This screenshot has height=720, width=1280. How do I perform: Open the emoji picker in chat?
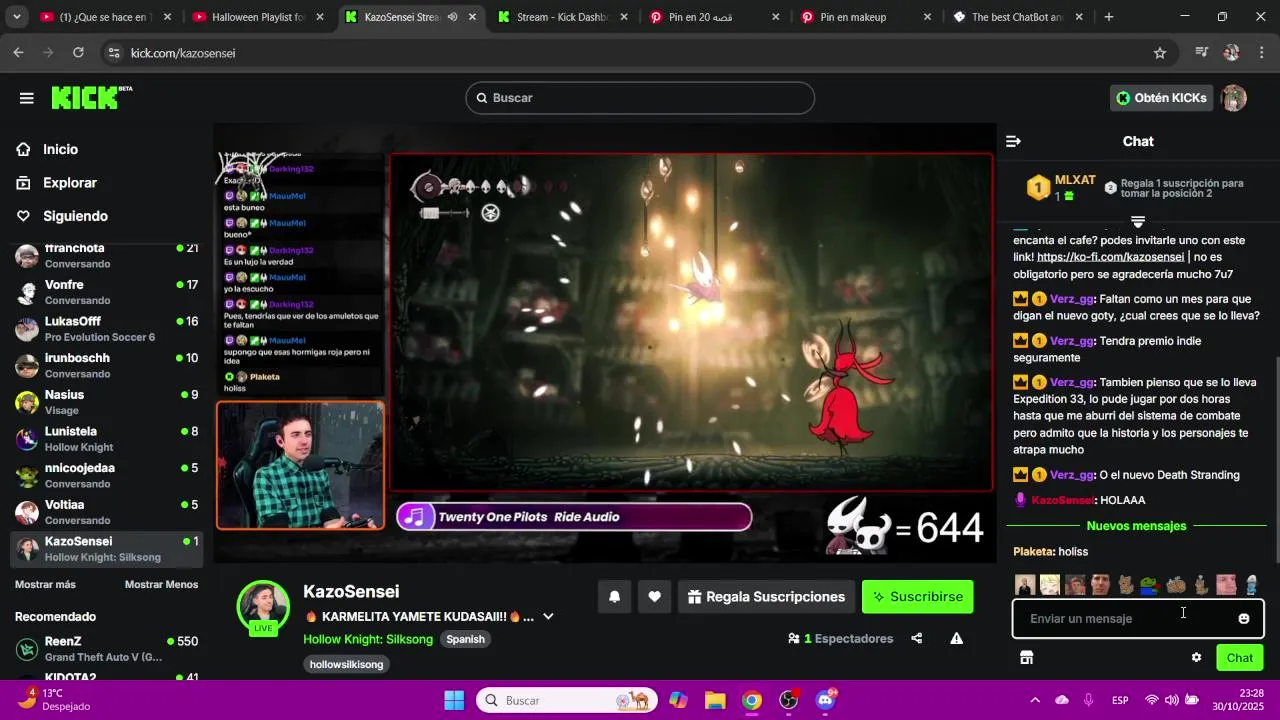[1244, 619]
